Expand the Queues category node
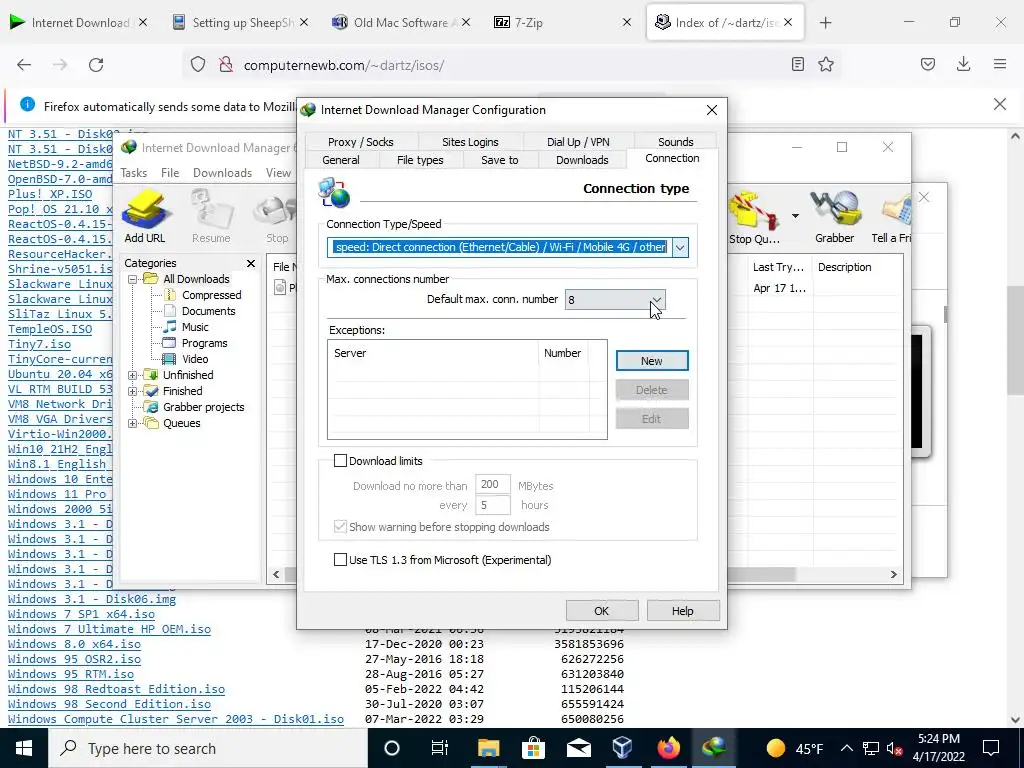The width and height of the screenshot is (1024, 768). [x=133, y=423]
